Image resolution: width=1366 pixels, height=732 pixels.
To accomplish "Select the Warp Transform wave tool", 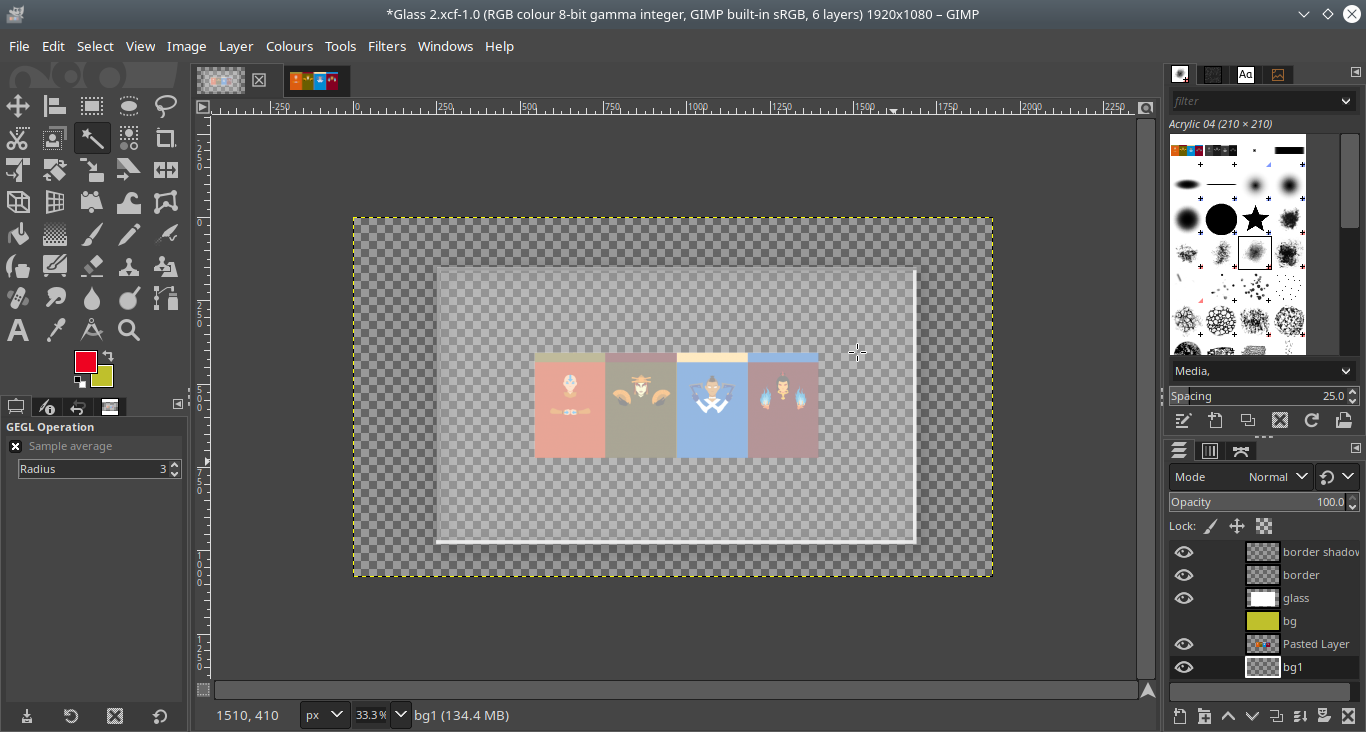I will tap(129, 202).
